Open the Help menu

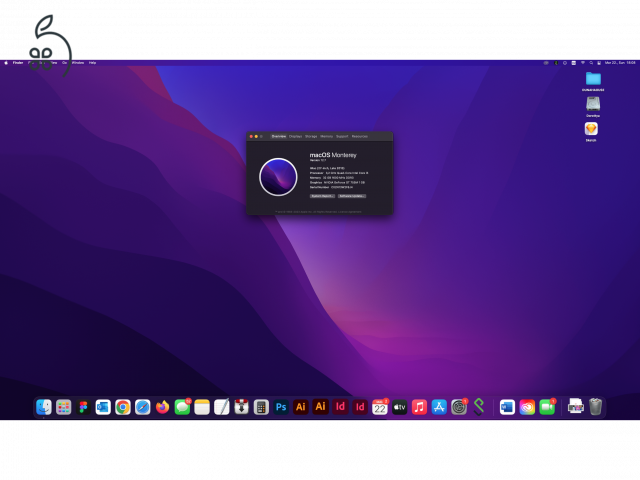tap(93, 63)
